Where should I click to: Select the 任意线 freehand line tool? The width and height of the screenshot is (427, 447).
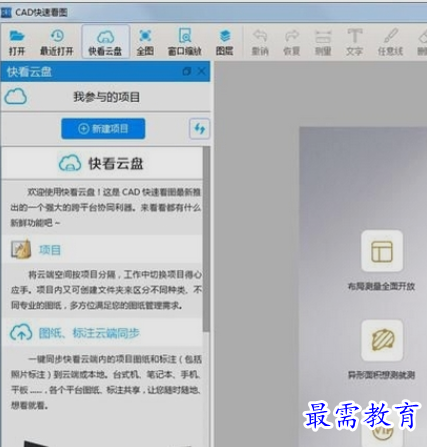pyautogui.click(x=390, y=42)
